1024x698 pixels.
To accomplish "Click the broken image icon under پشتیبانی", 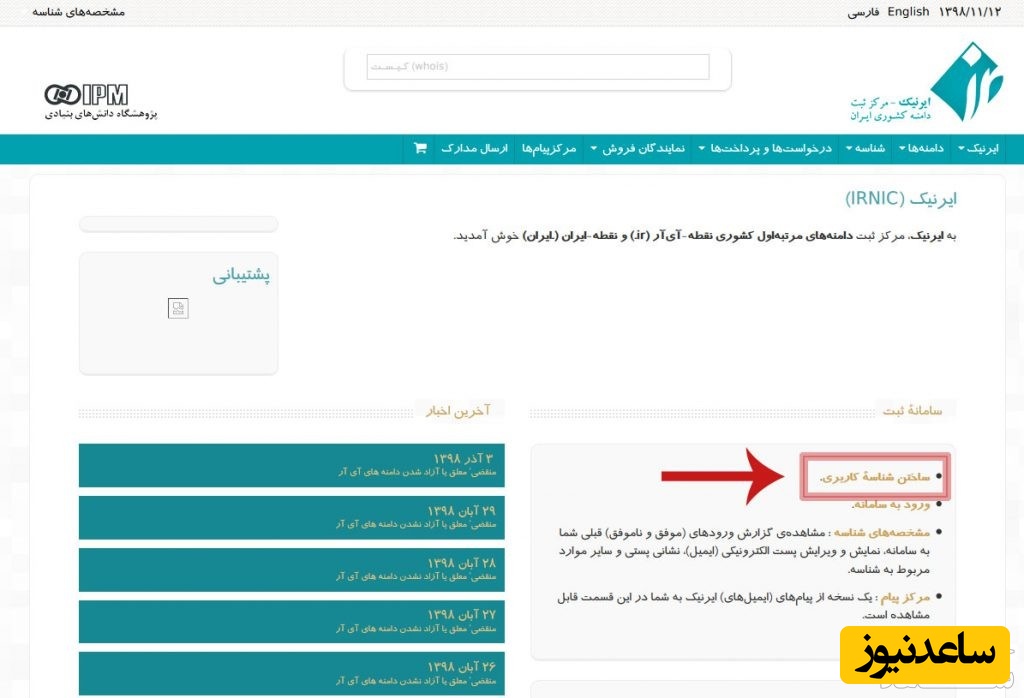I will click(x=178, y=308).
